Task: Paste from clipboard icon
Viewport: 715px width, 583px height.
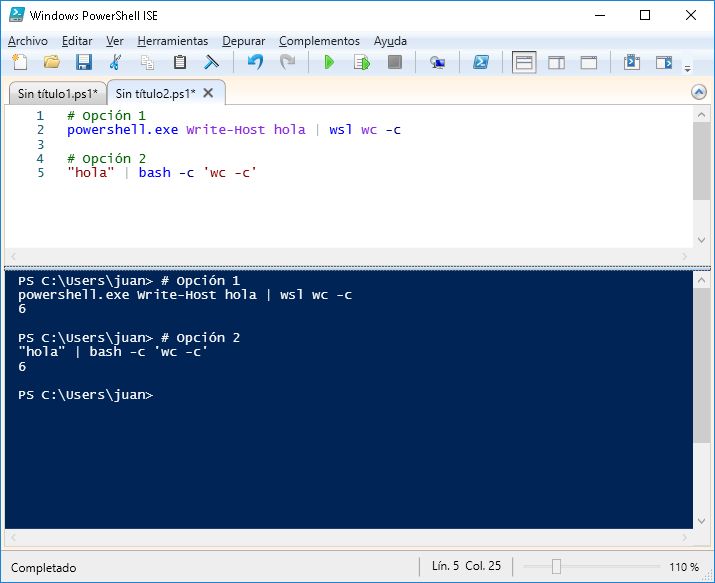Action: click(180, 62)
